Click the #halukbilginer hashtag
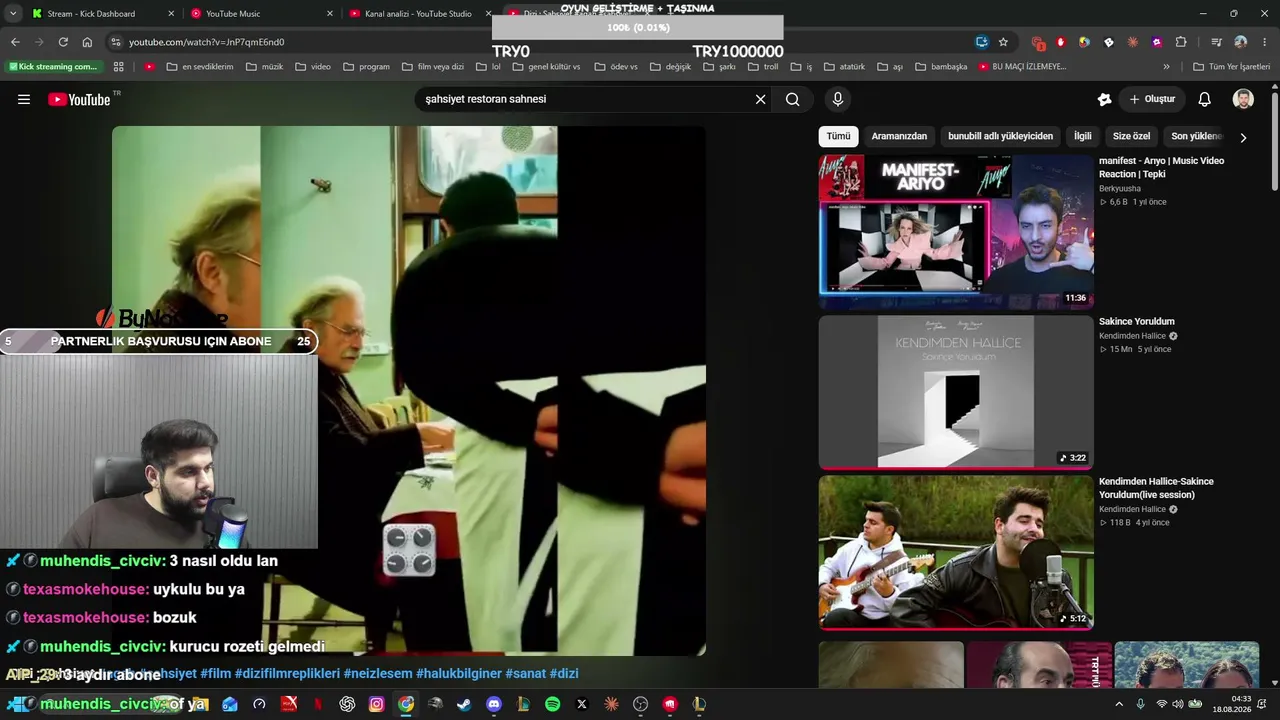1280x720 pixels. [459, 674]
